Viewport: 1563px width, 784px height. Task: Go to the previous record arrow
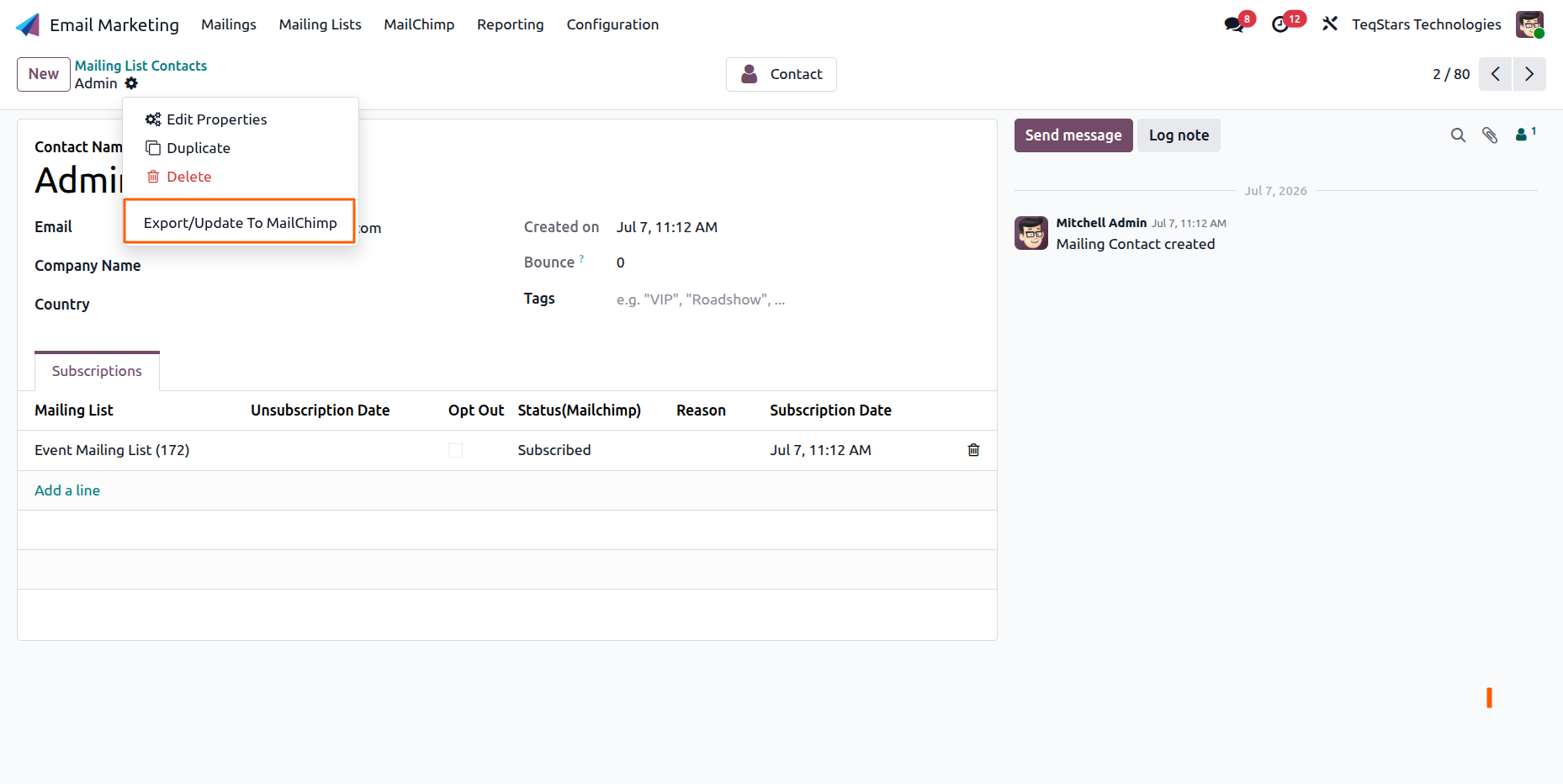(x=1495, y=74)
